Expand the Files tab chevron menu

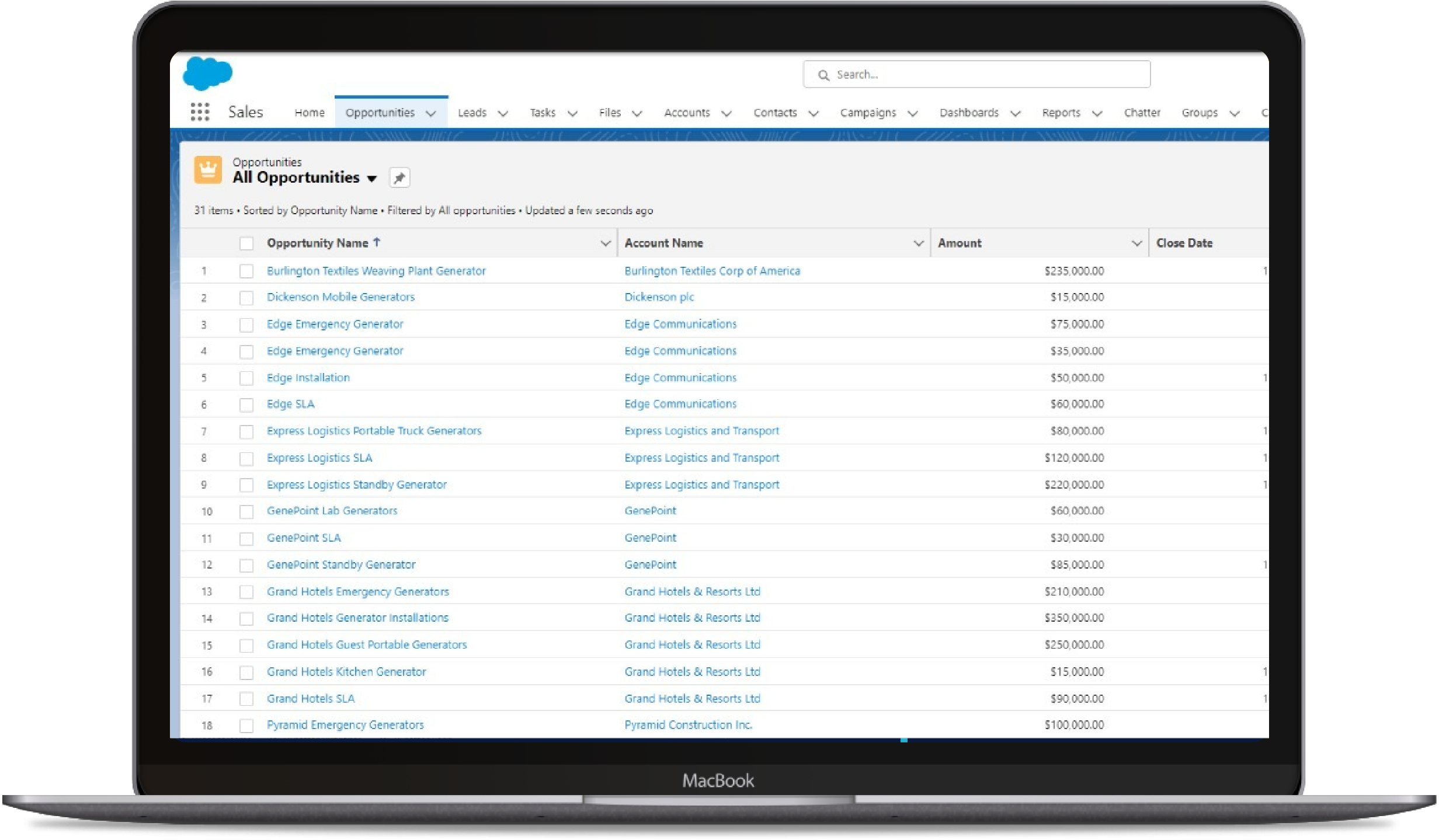tap(638, 113)
